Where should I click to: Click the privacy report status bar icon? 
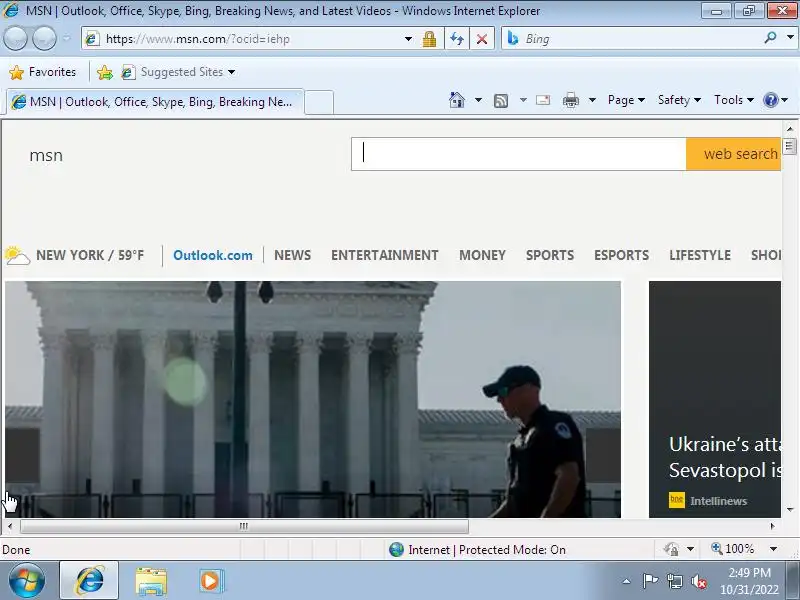click(x=671, y=549)
